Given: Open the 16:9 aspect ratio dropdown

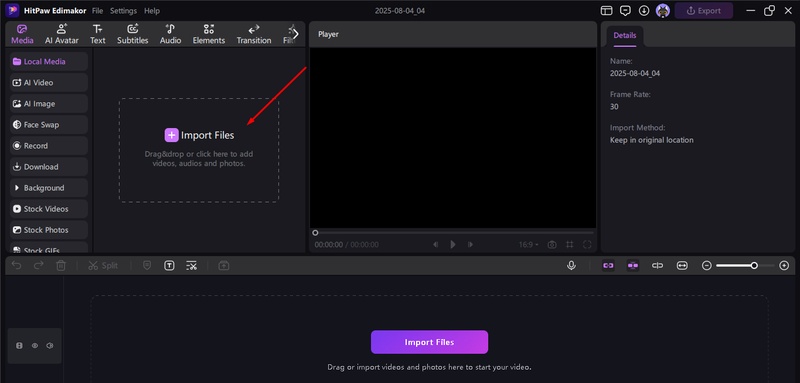Looking at the screenshot, I should pos(529,245).
